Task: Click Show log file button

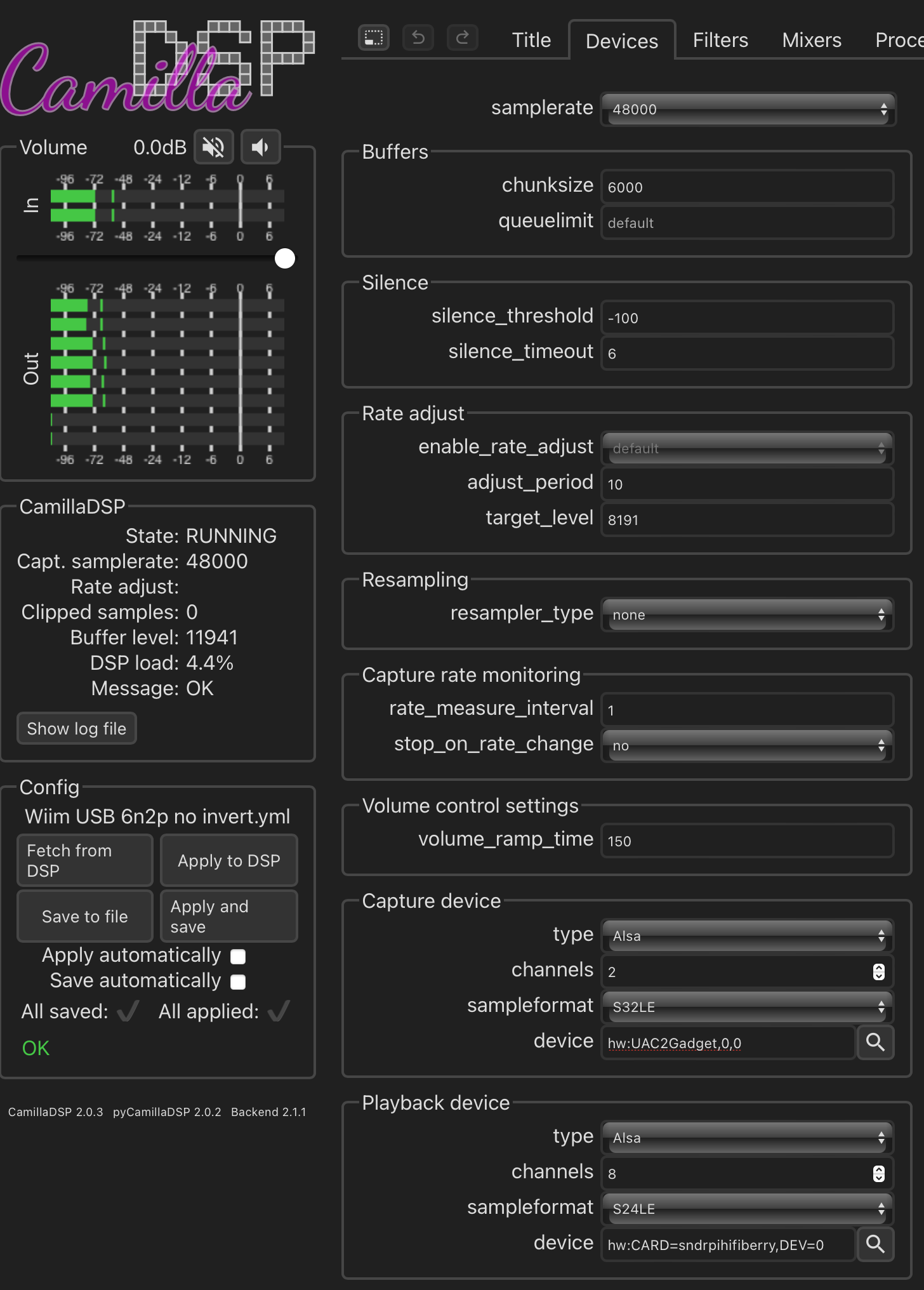Action: point(77,729)
